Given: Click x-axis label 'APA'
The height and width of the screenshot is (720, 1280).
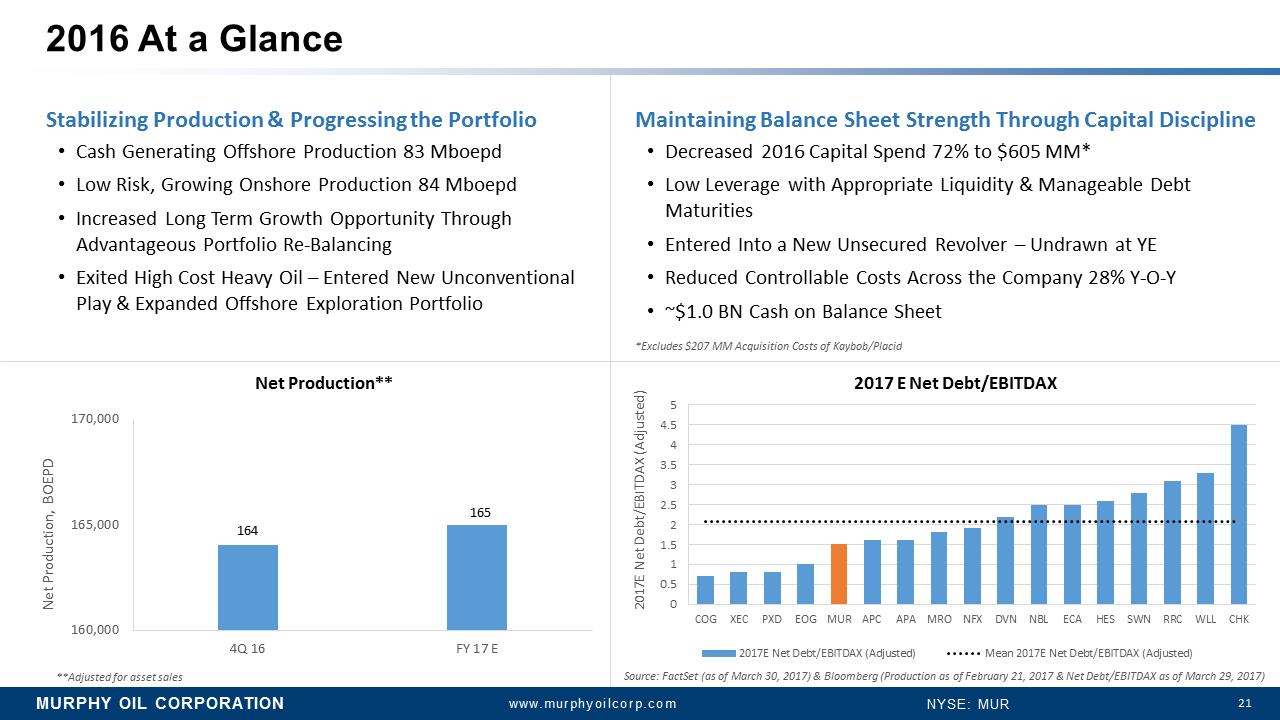Looking at the screenshot, I should [x=906, y=620].
